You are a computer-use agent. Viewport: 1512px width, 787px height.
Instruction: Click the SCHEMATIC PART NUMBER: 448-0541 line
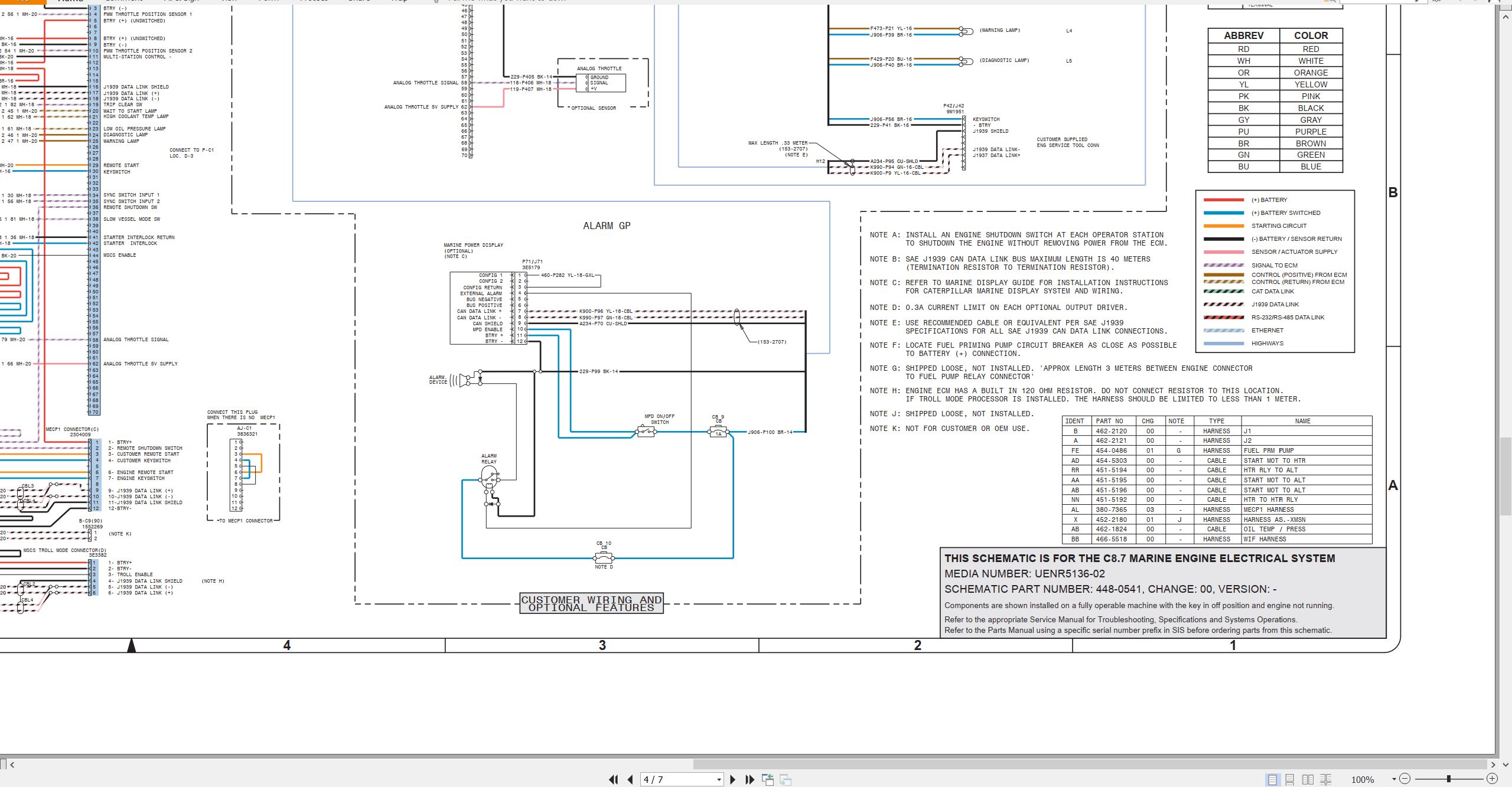pos(1110,589)
